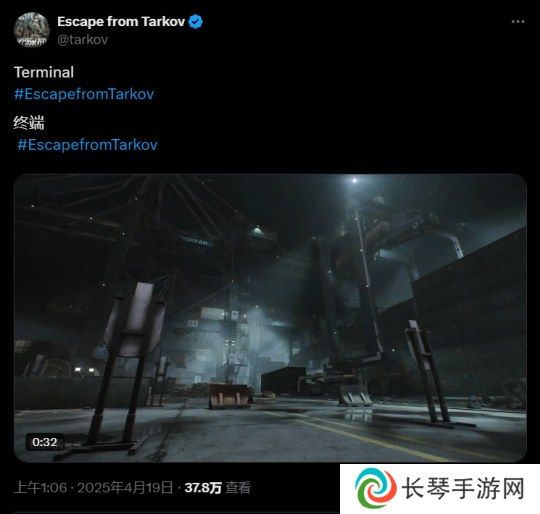Viewport: 540px width, 514px height.
Task: Click the Terminal tweet text
Action: click(44, 72)
